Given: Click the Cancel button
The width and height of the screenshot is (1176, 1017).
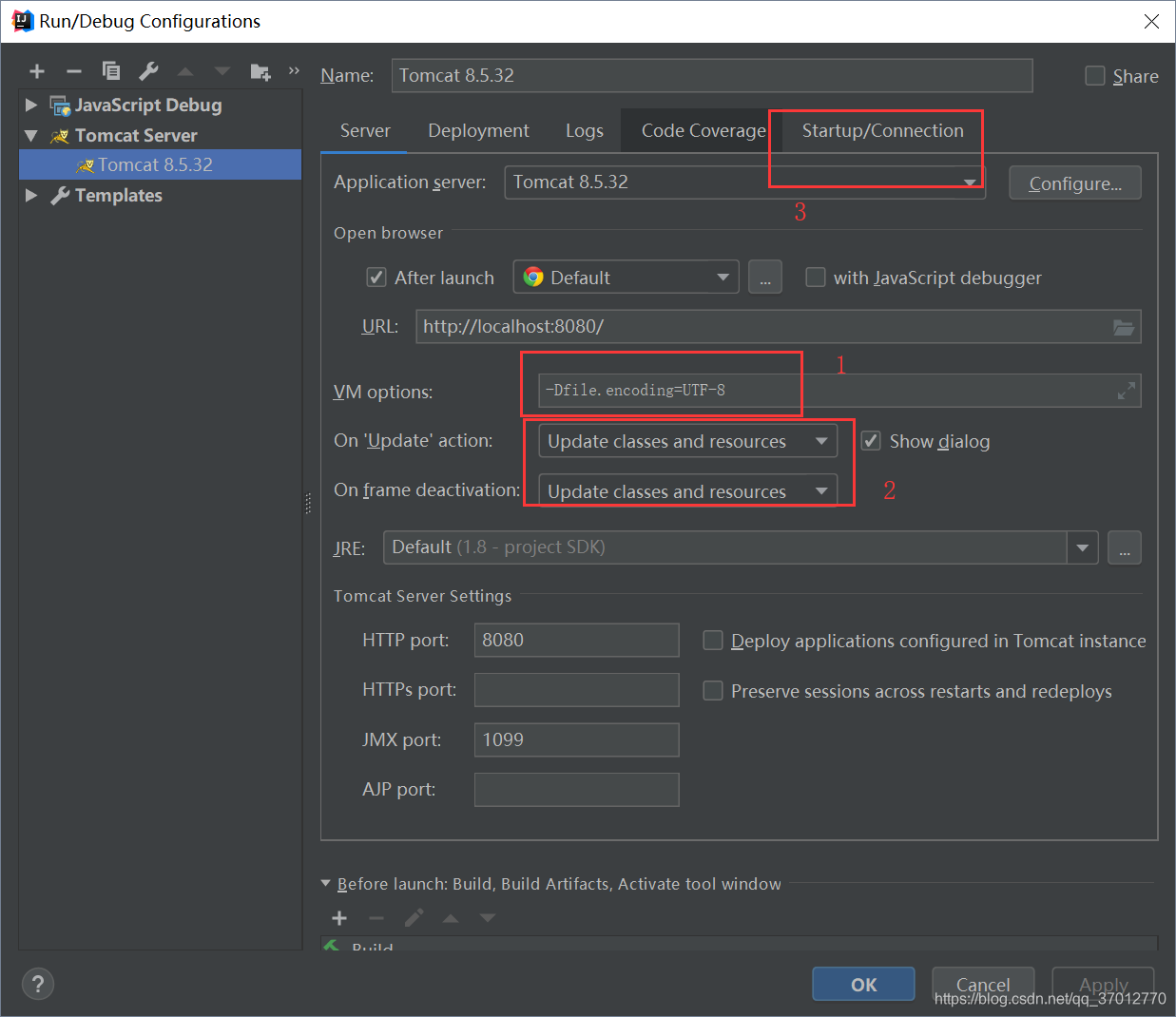Looking at the screenshot, I should (983, 985).
